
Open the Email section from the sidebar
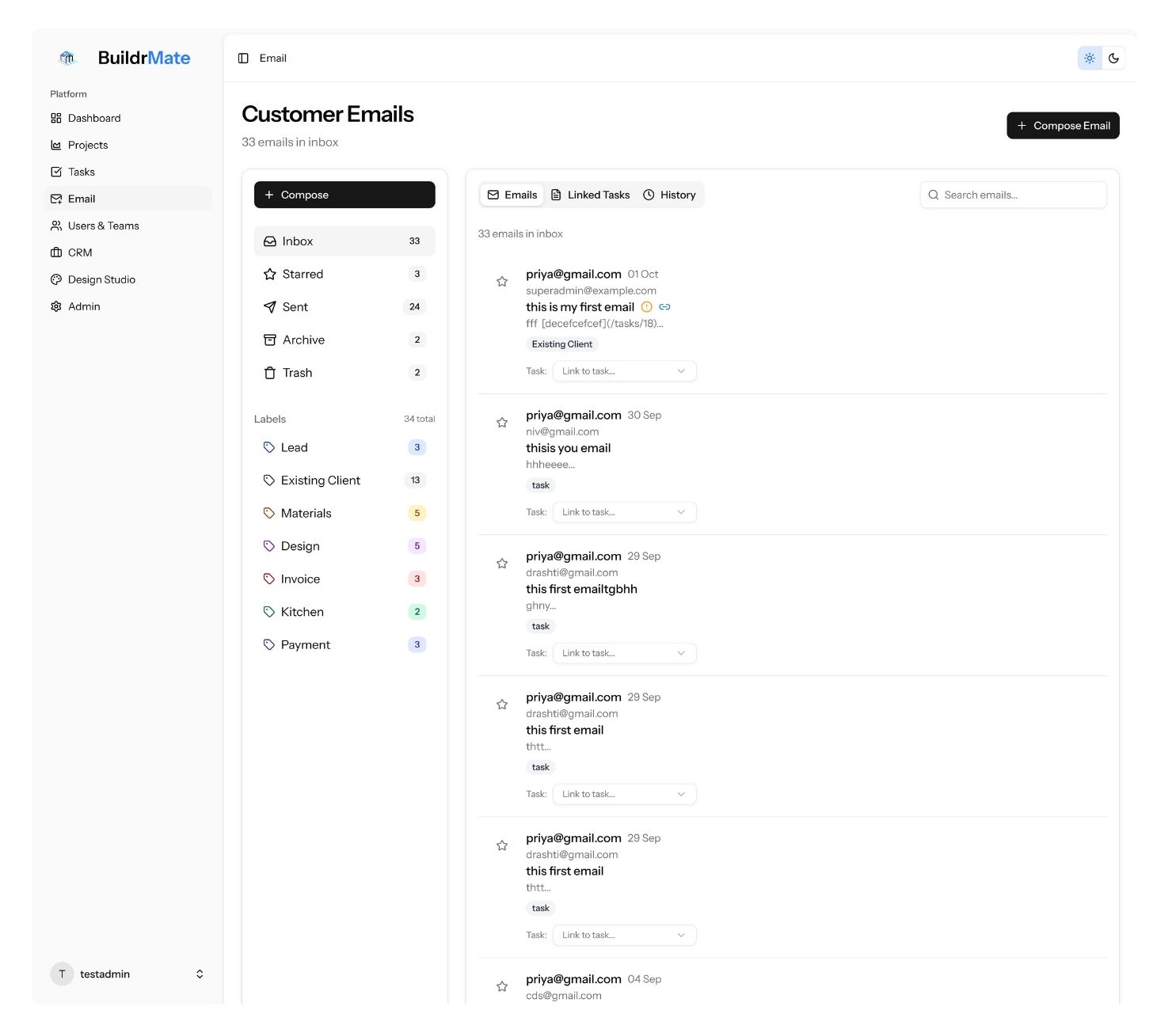[82, 199]
